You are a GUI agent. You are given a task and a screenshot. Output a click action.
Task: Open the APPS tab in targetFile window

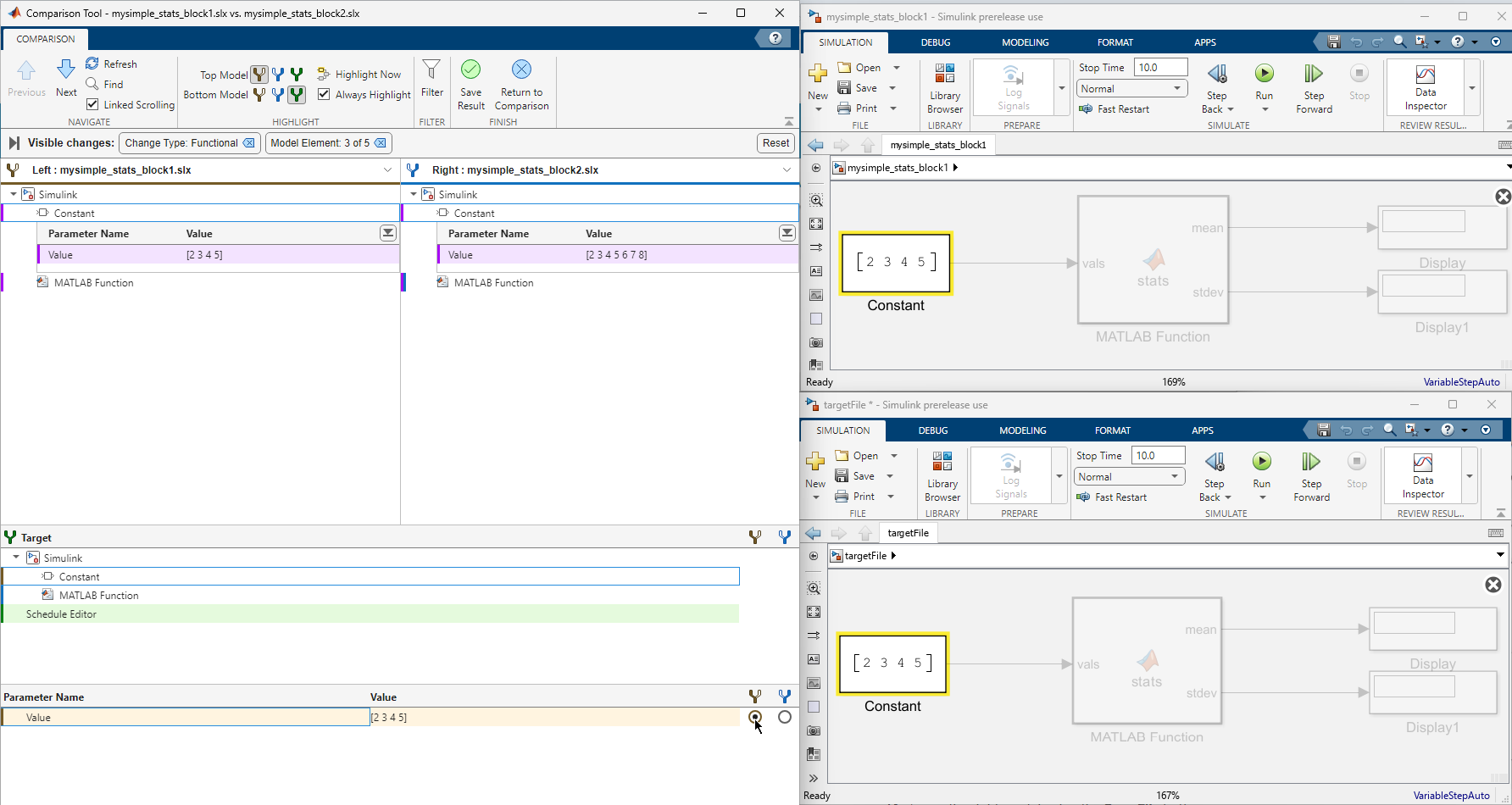1203,430
